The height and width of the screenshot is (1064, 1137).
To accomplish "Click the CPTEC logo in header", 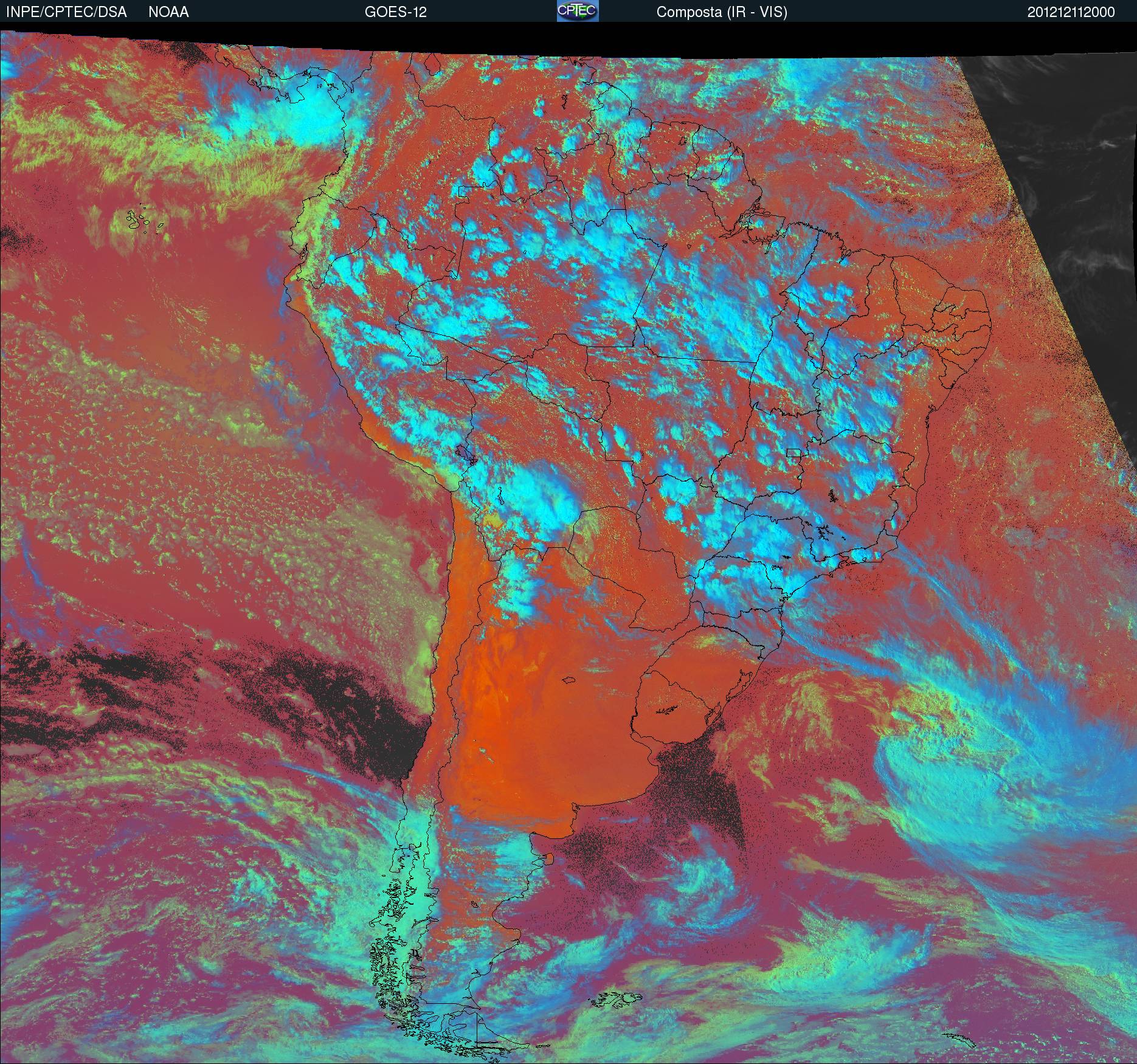I will [x=578, y=11].
